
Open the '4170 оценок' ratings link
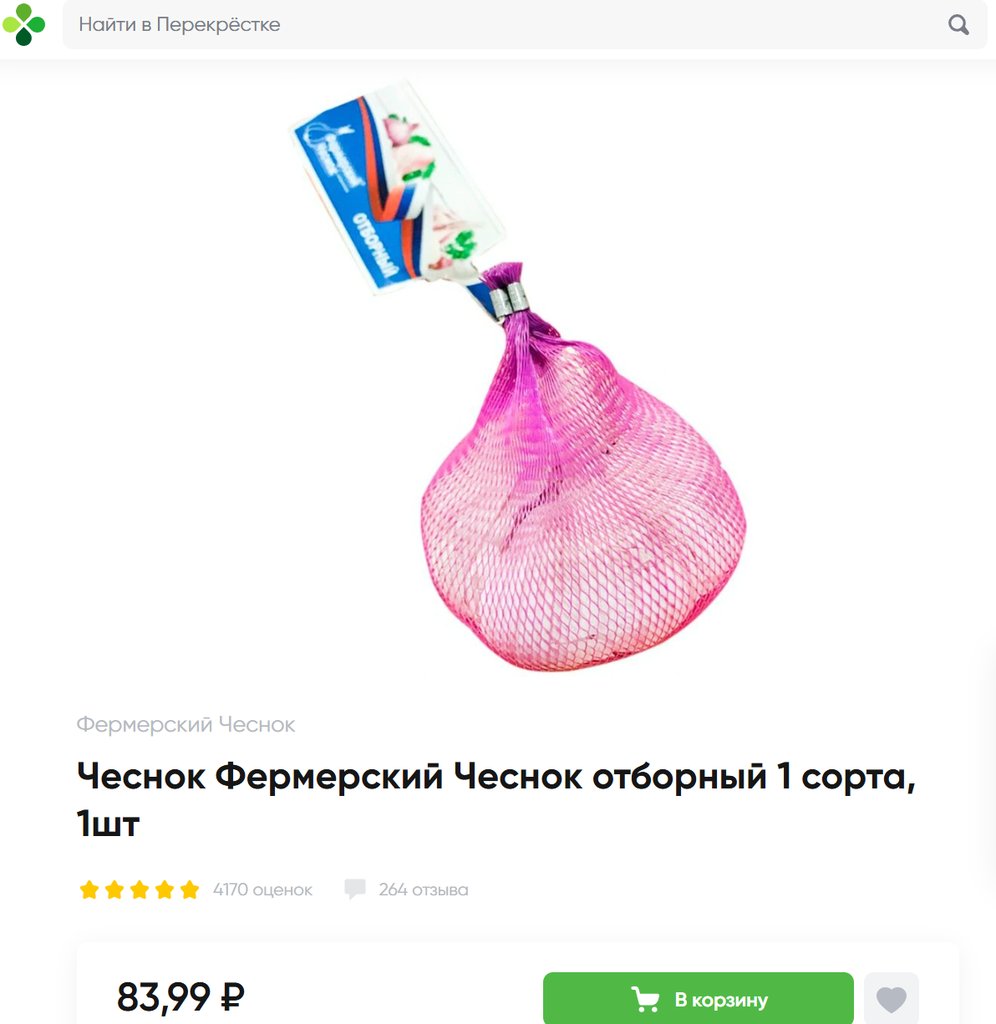[x=263, y=889]
